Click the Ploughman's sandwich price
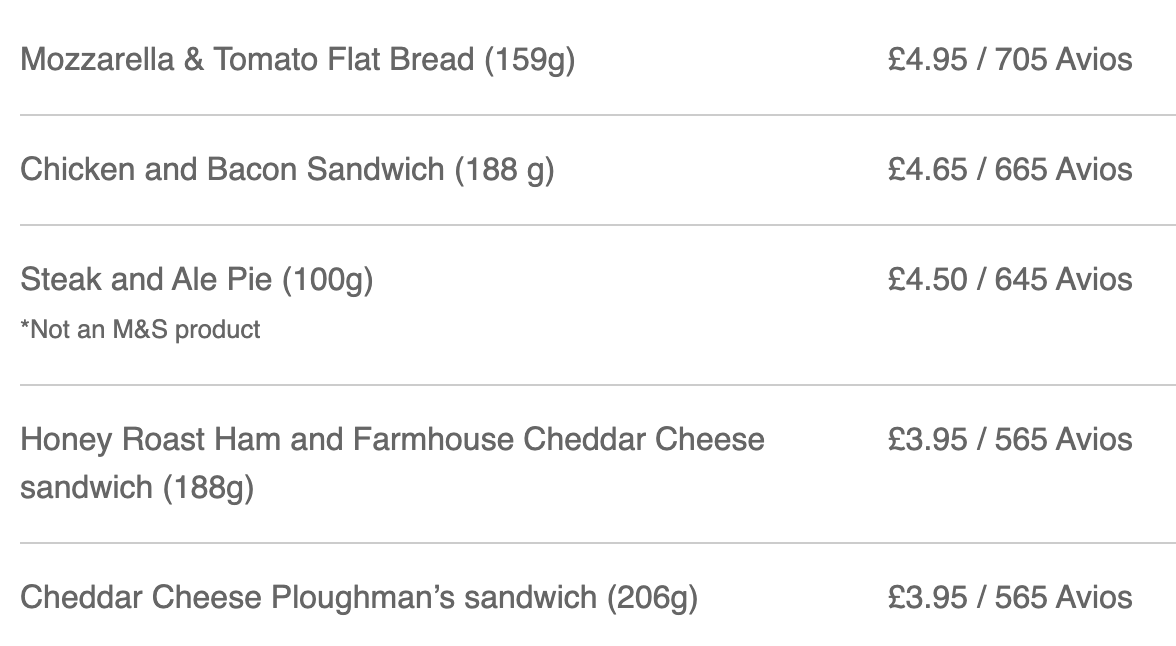The image size is (1176, 646). pyautogui.click(x=1010, y=598)
